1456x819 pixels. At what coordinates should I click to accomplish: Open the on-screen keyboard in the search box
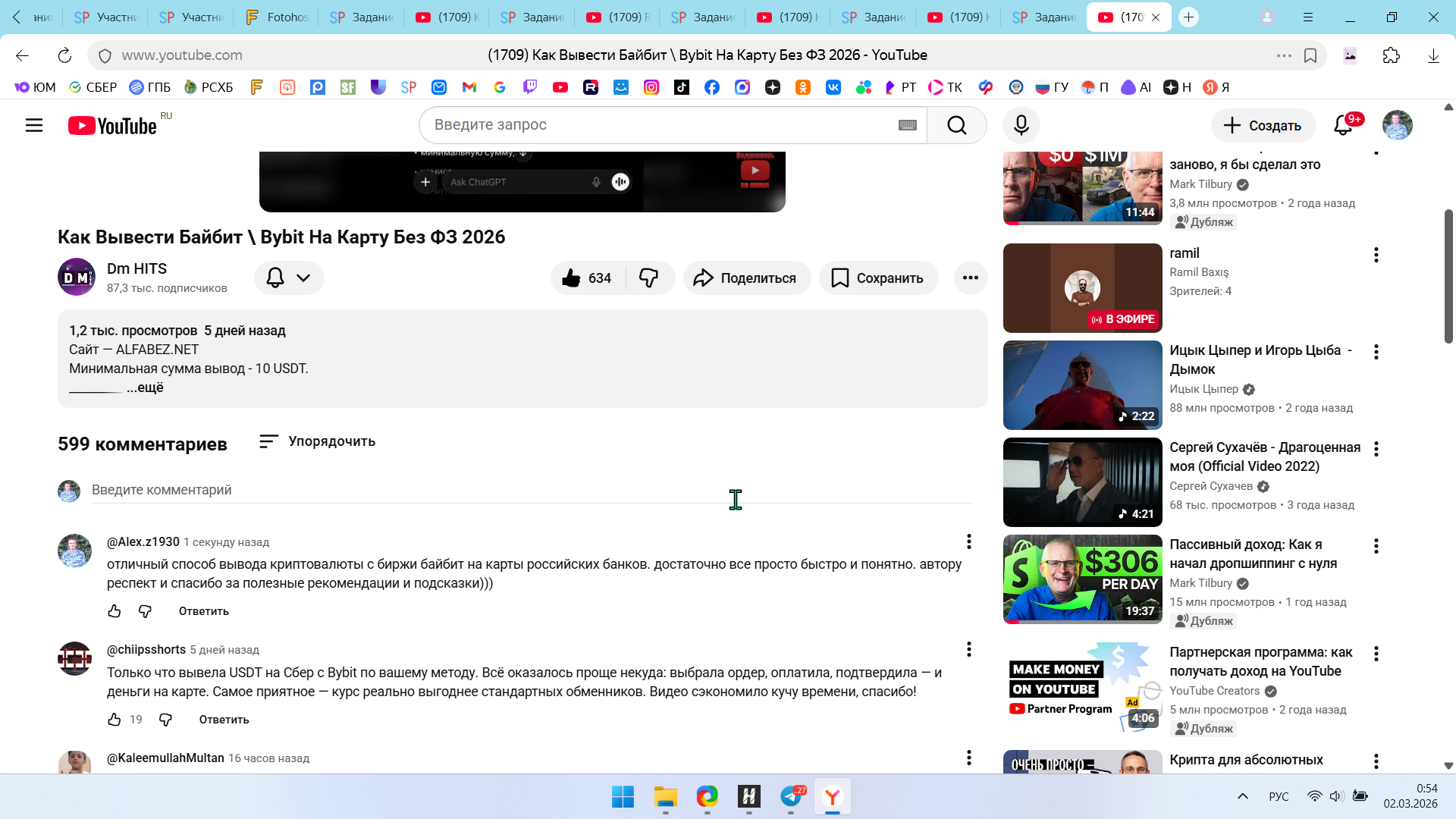[907, 125]
